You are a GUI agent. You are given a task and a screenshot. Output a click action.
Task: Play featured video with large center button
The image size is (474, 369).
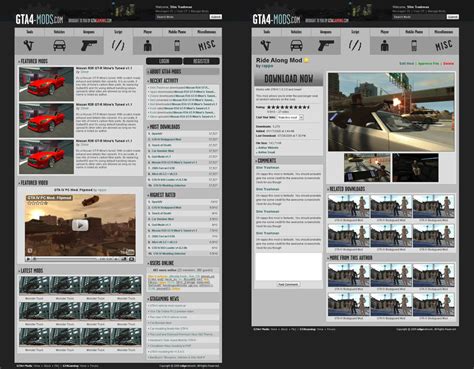(x=80, y=225)
